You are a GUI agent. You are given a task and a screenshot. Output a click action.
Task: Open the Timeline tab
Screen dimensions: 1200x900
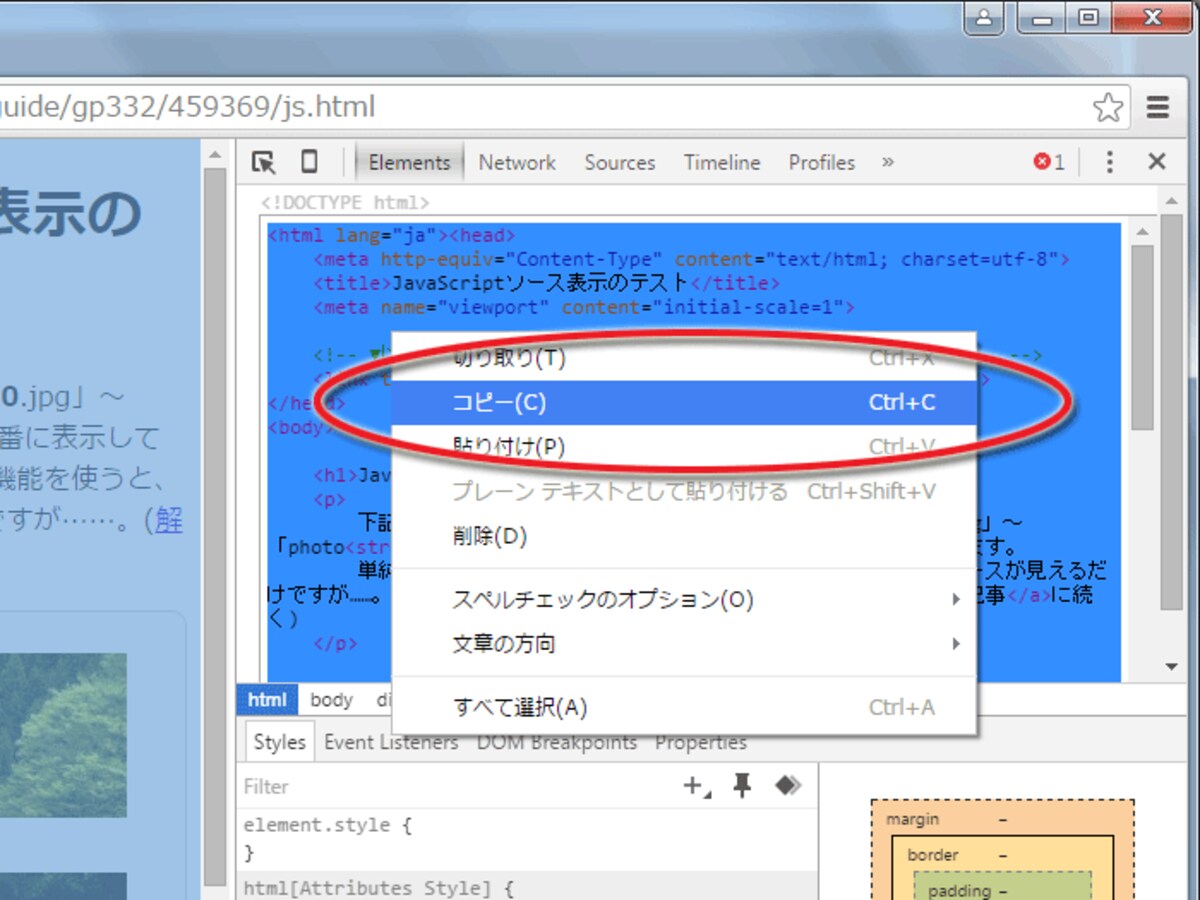(x=722, y=162)
